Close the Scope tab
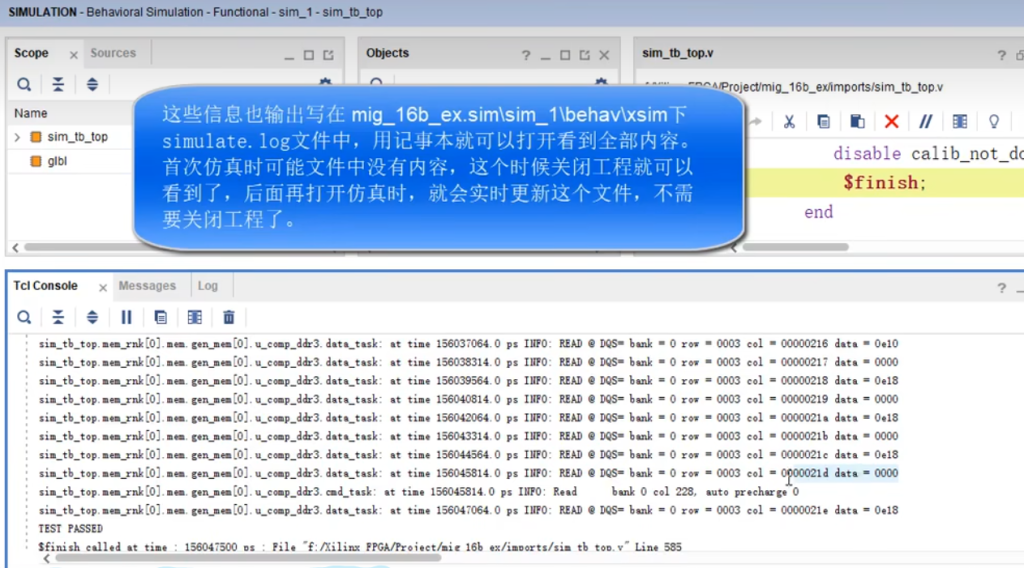The height and width of the screenshot is (568, 1024). [73, 55]
